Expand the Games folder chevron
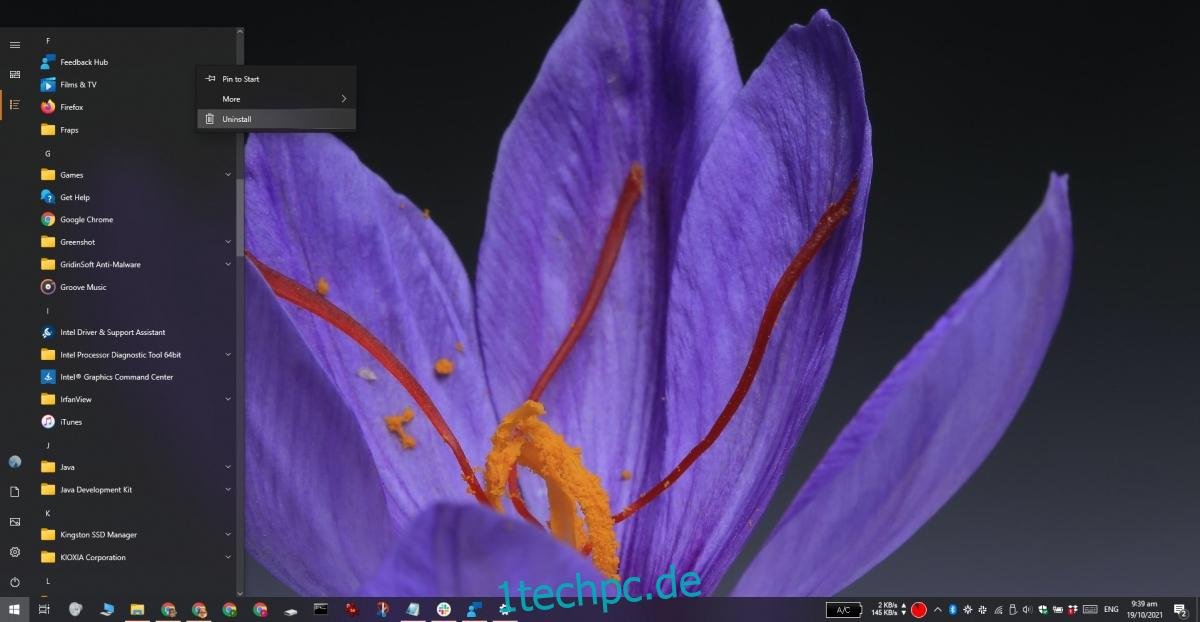Screen dimensions: 1200x622 click(x=228, y=175)
